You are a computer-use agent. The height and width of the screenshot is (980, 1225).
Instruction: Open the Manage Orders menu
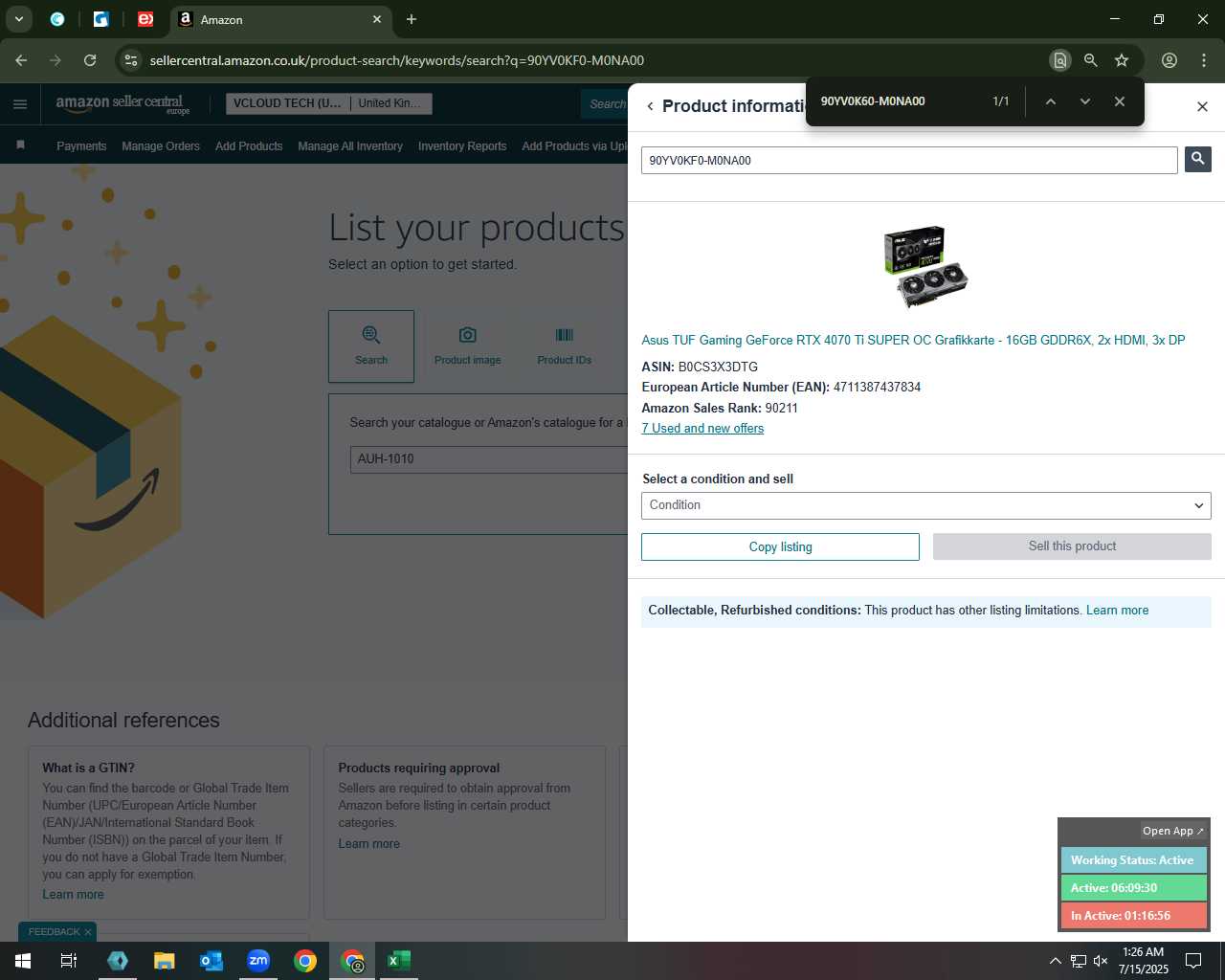pos(161,146)
